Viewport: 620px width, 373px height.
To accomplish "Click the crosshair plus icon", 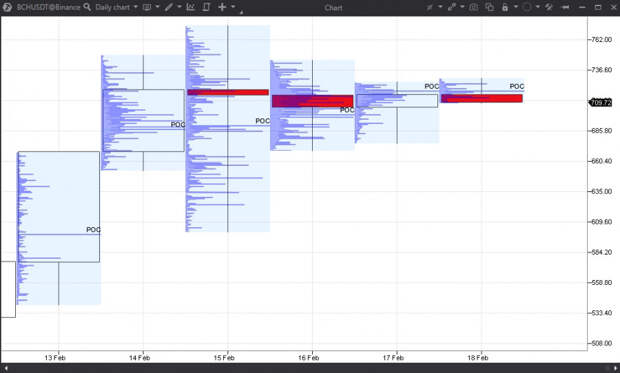I will (222, 7).
